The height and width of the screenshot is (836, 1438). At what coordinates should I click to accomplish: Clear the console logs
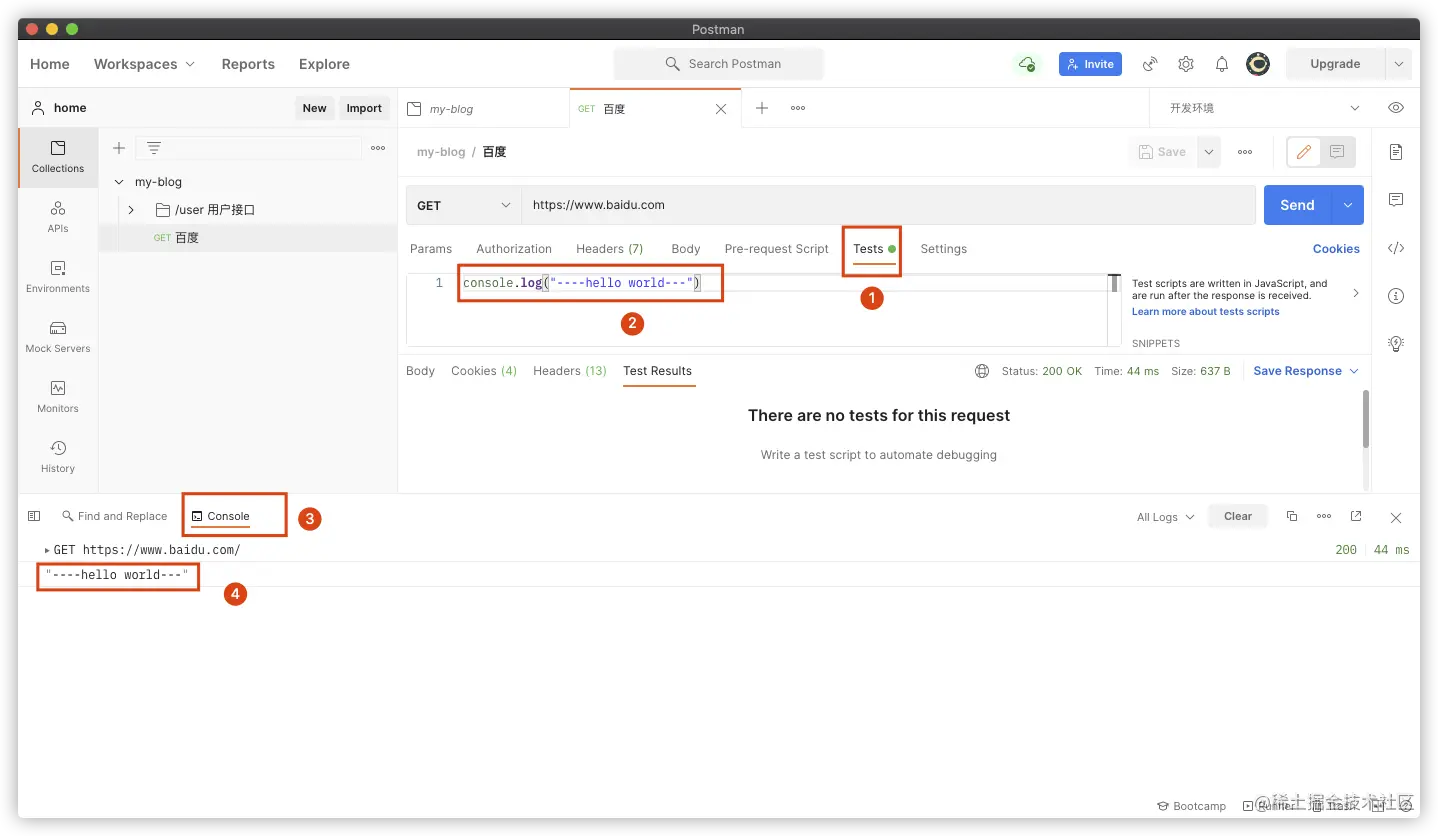[x=1238, y=516]
